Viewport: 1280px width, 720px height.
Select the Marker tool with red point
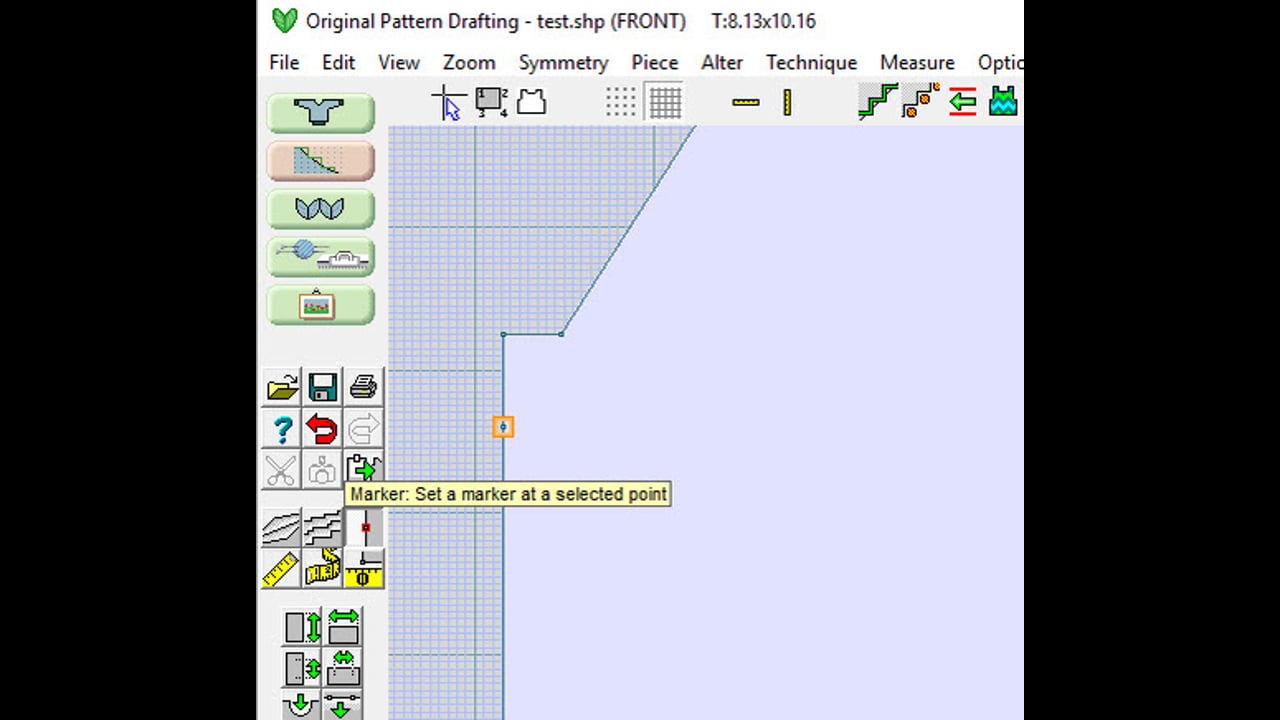(365, 527)
